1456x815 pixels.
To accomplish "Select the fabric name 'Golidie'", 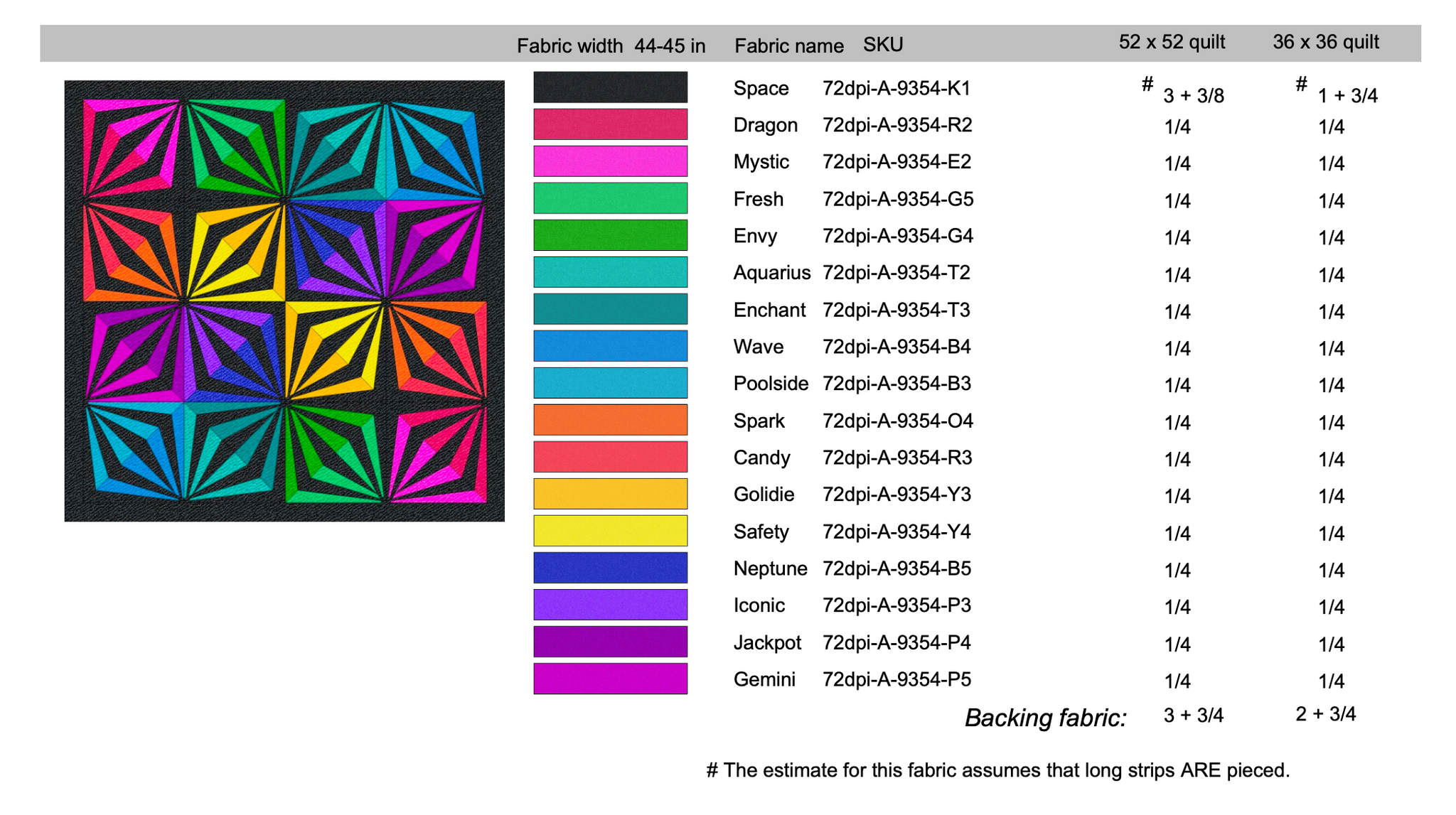I will click(764, 495).
